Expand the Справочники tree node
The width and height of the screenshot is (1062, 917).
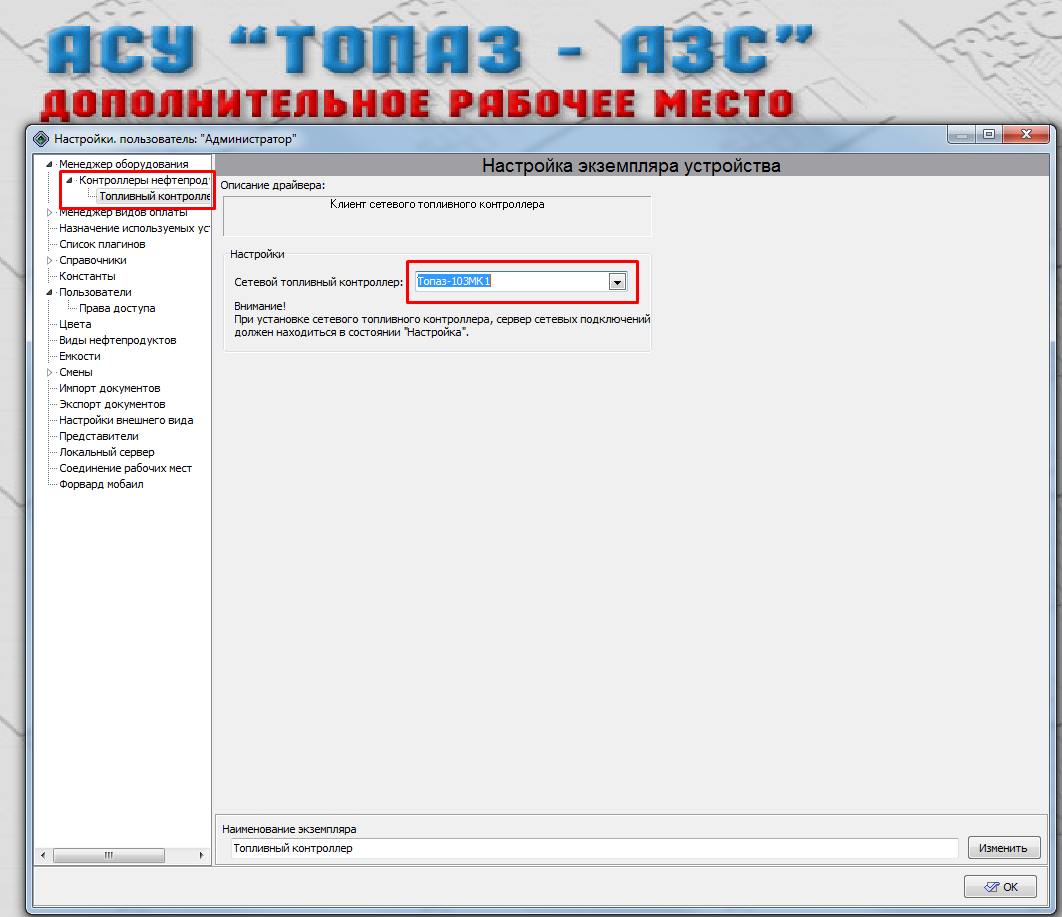tap(49, 261)
